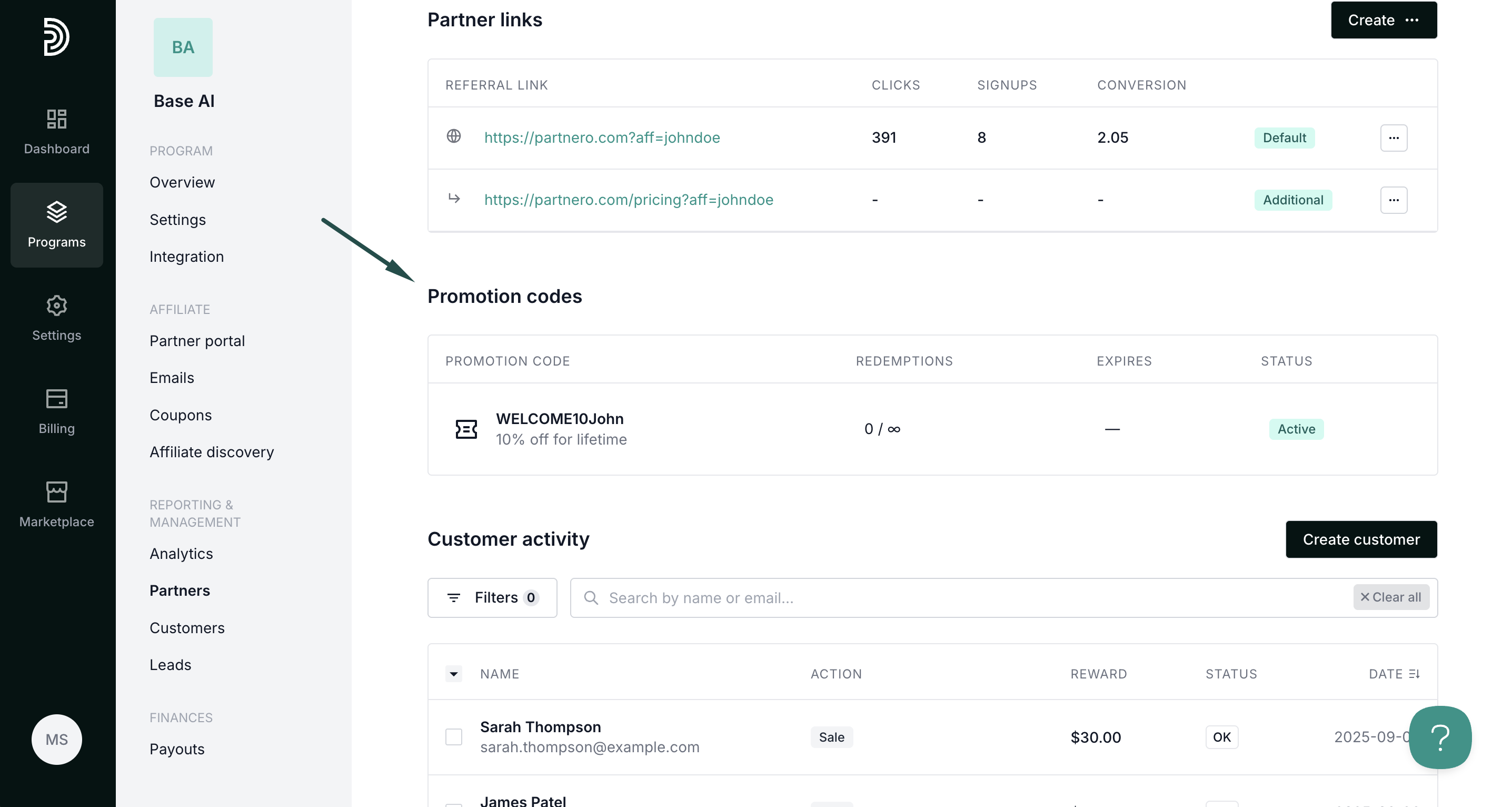Open the Marketplace storefront icon
Viewport: 1512px width, 807px height.
tap(56, 492)
